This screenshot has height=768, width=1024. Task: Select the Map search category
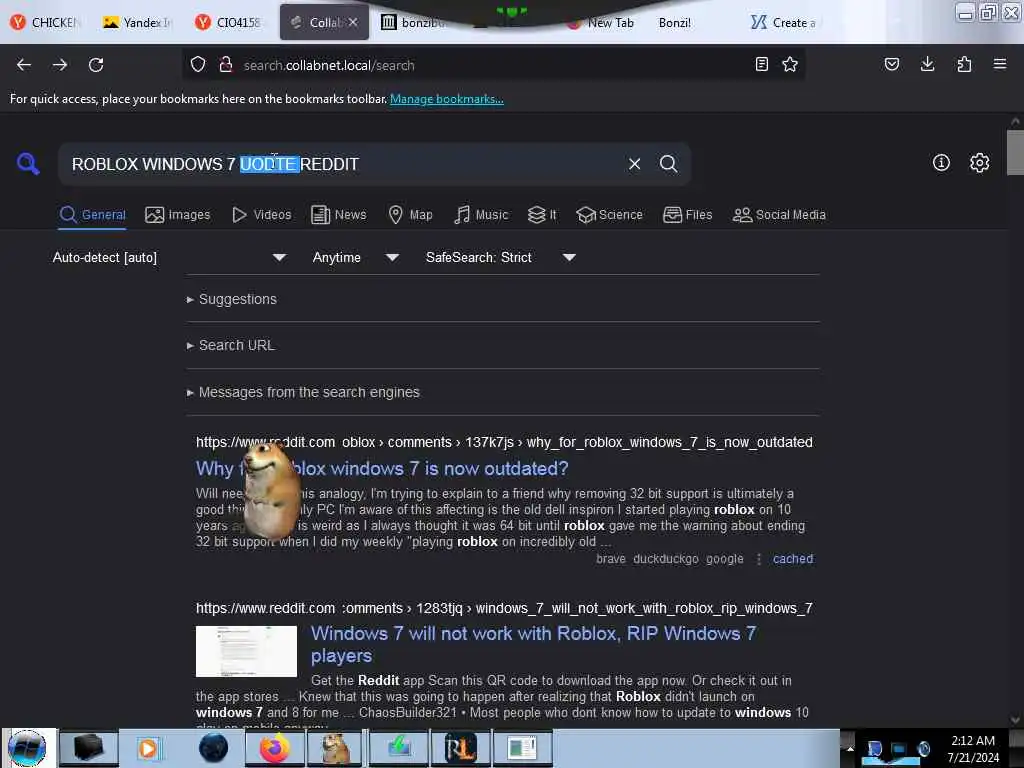(410, 214)
